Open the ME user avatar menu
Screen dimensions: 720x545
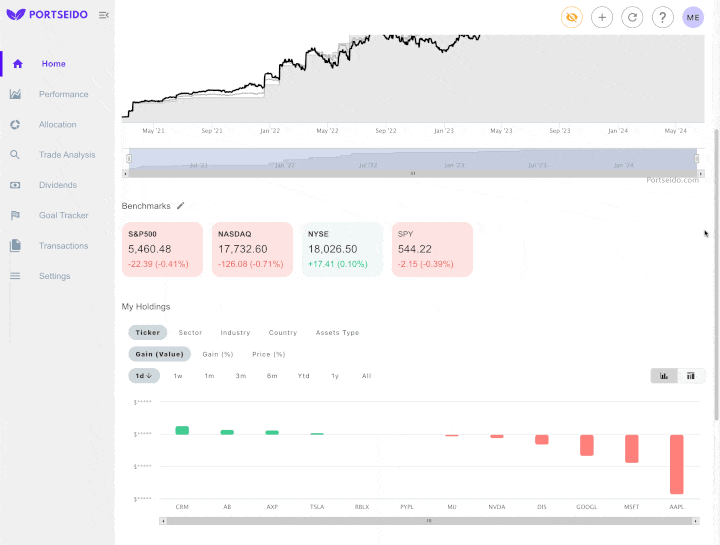coord(693,17)
